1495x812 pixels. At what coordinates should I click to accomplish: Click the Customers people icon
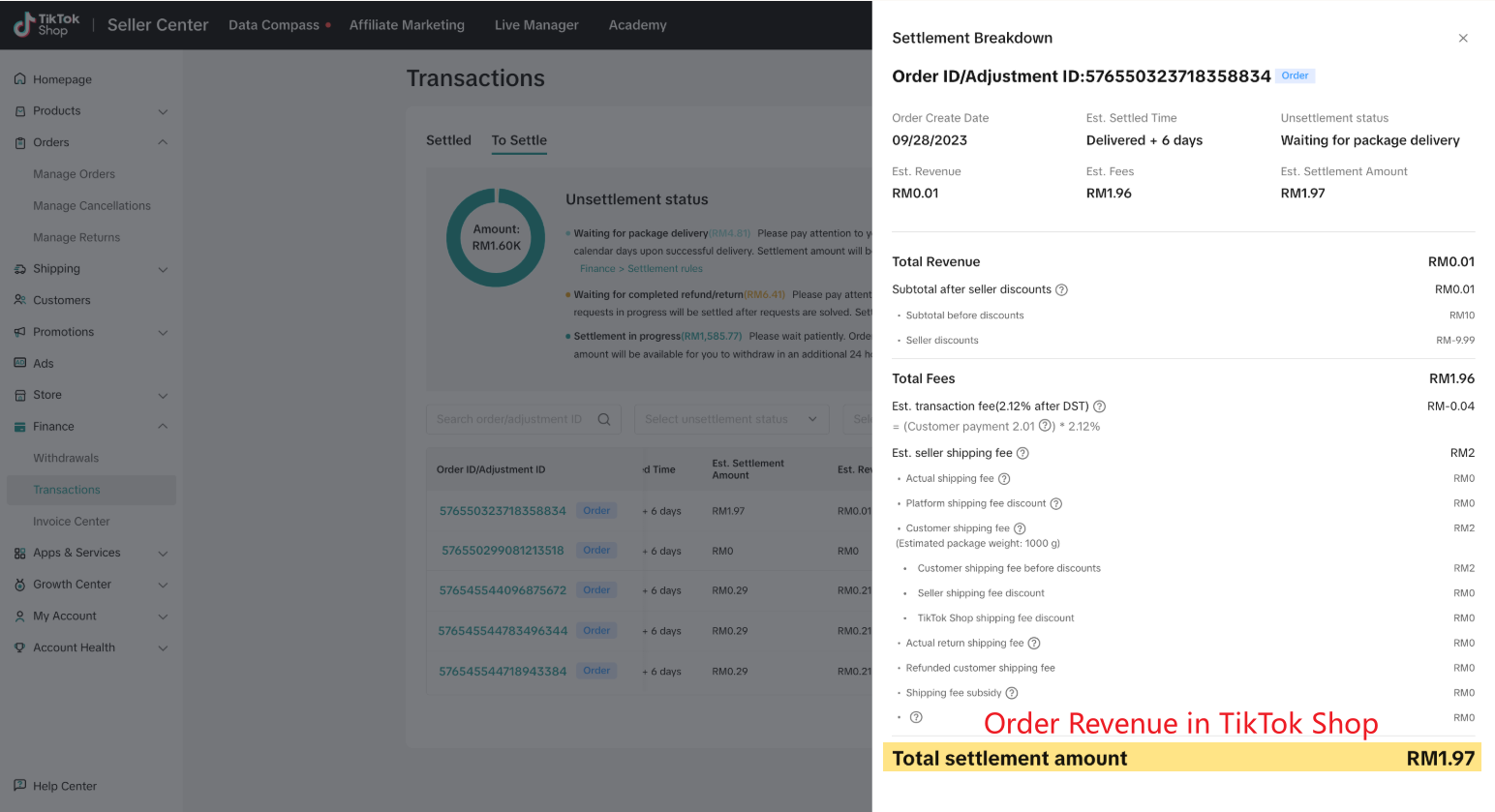[20, 300]
